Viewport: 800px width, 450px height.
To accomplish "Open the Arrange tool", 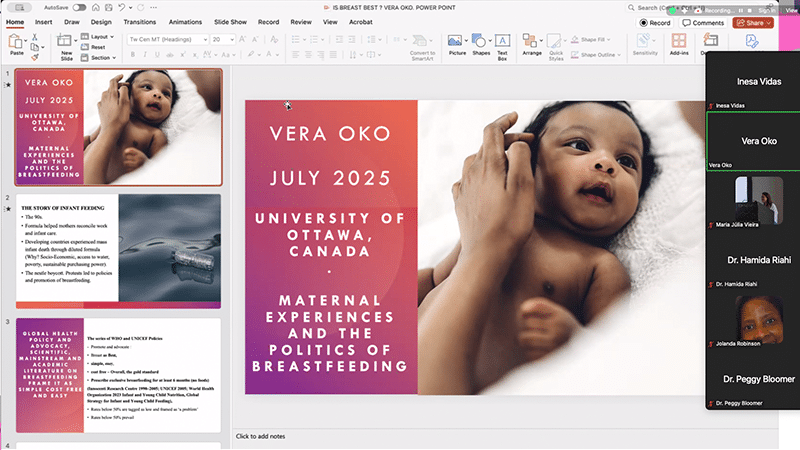I will tap(532, 42).
